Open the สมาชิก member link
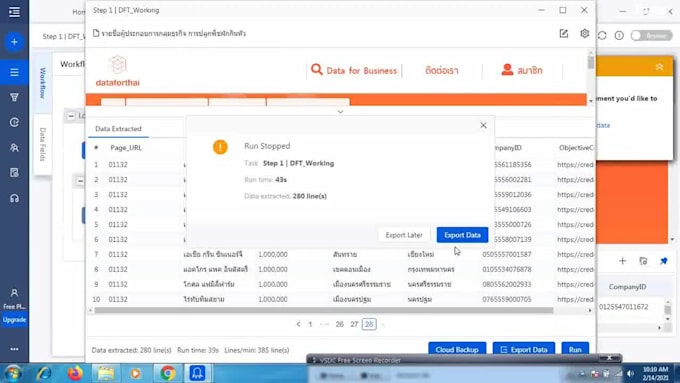This screenshot has height=383, width=680. pos(522,70)
